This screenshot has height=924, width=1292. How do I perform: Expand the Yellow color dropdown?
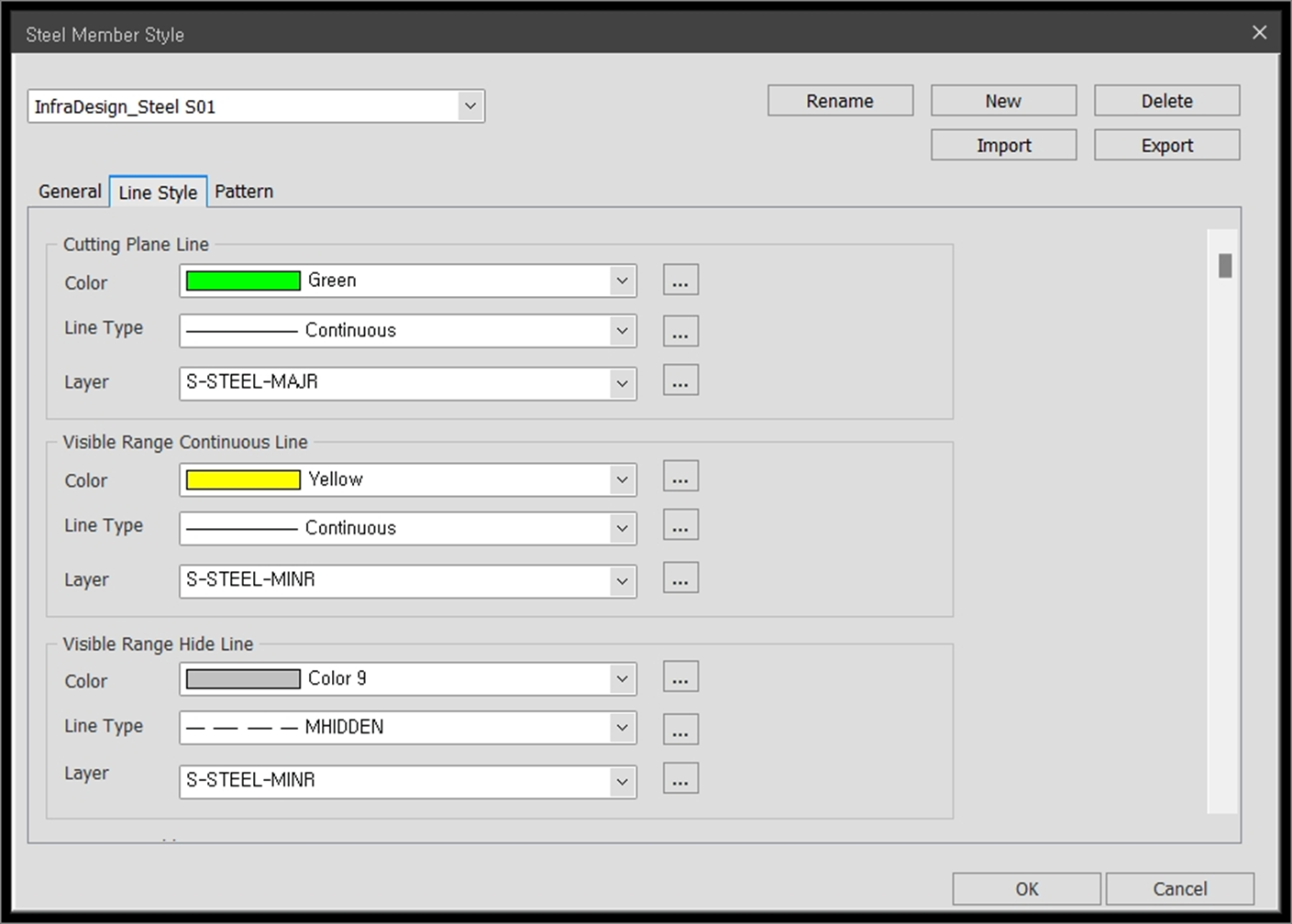tap(623, 479)
